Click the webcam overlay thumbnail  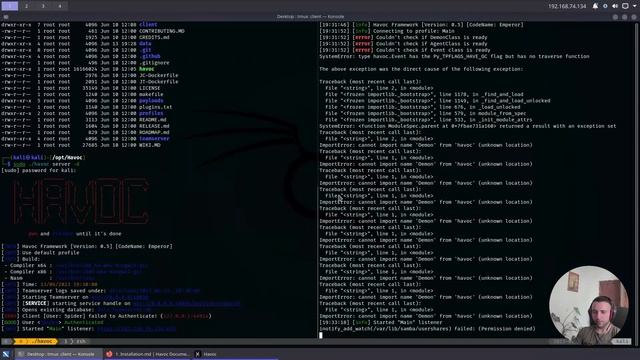coord(589,304)
